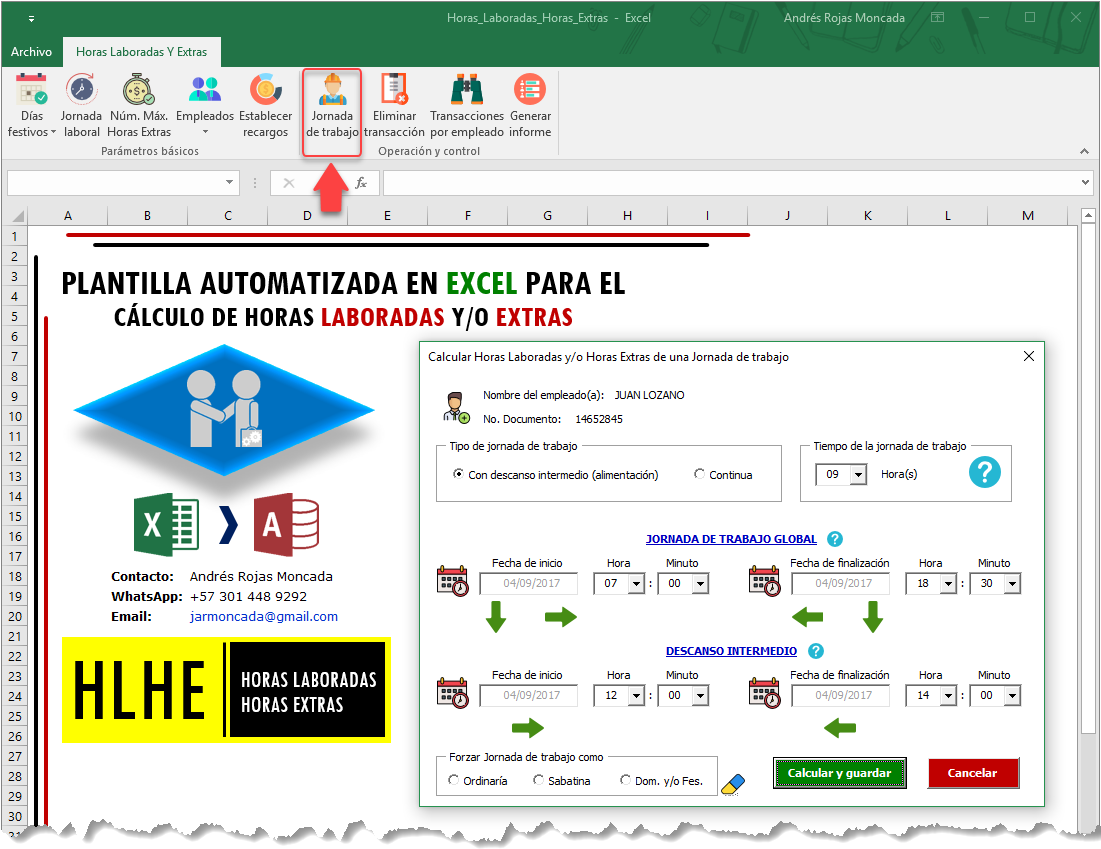Image resolution: width=1101 pixels, height=849 pixels.
Task: Click global Fecha de inicio date field
Action: tap(529, 584)
